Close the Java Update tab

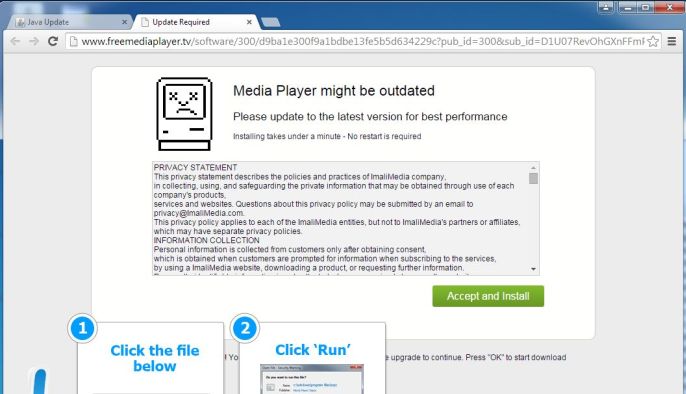tap(124, 22)
